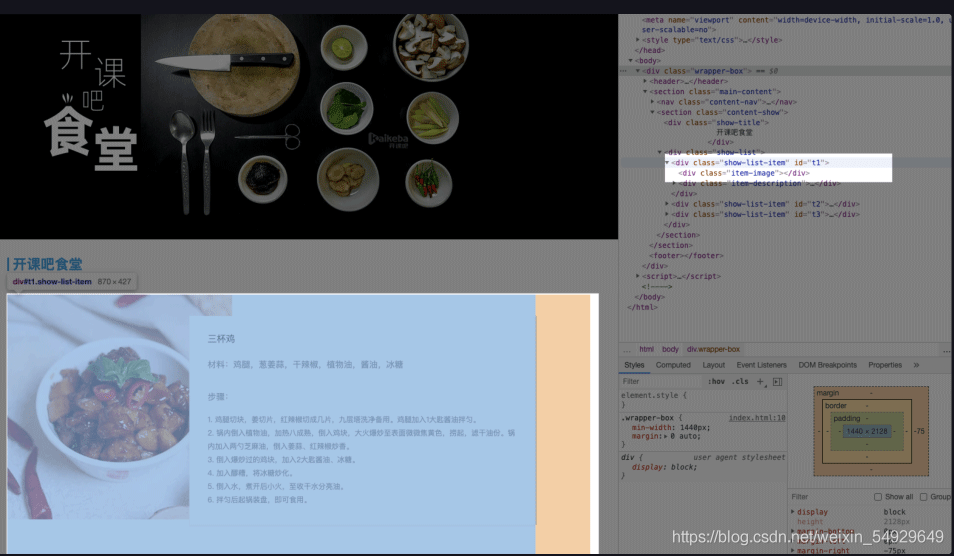
Task: Select the 开课吧食堂 hero banner image
Action: coord(309,127)
